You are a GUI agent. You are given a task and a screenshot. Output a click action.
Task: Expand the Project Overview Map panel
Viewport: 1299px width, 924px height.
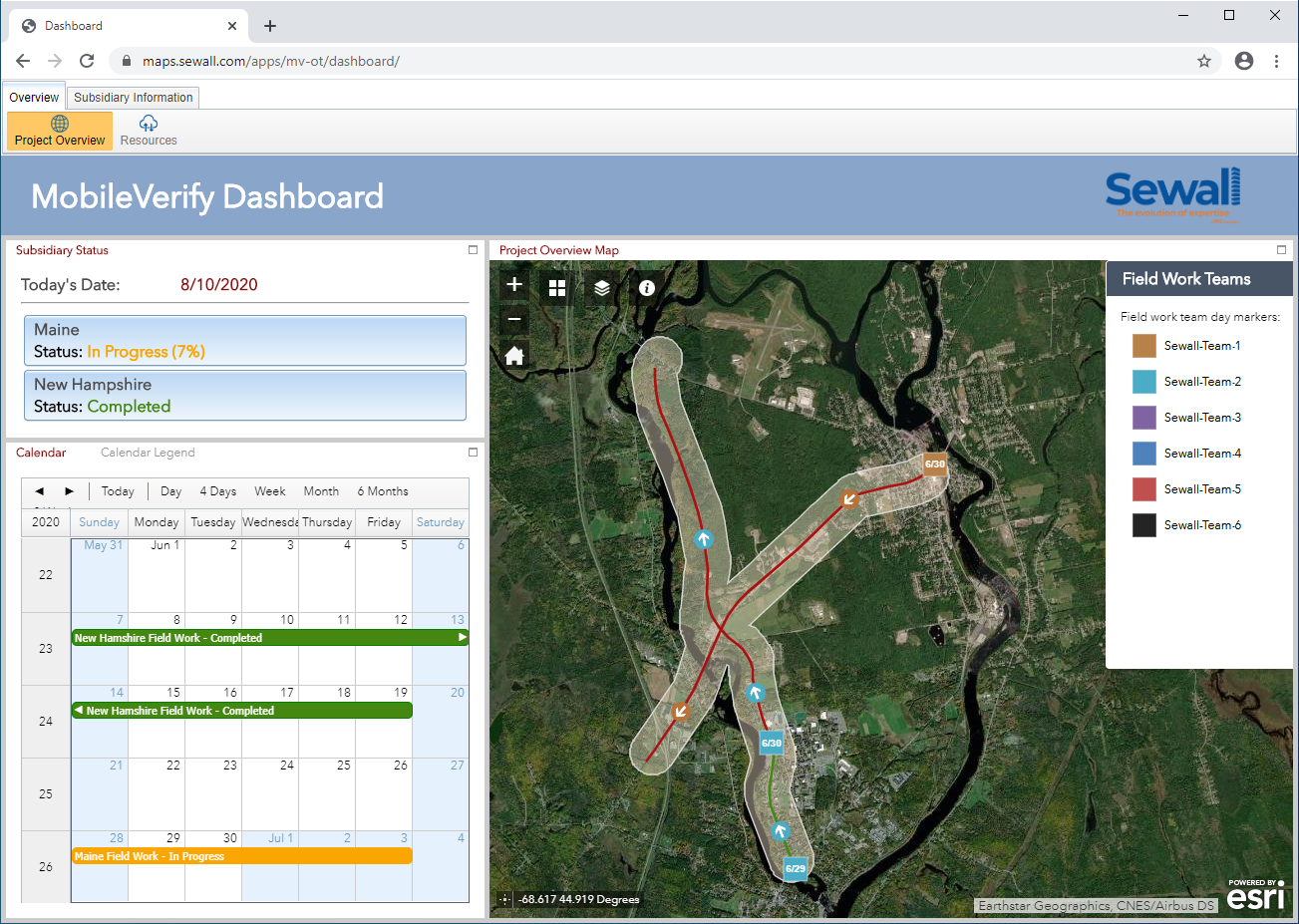[1282, 250]
